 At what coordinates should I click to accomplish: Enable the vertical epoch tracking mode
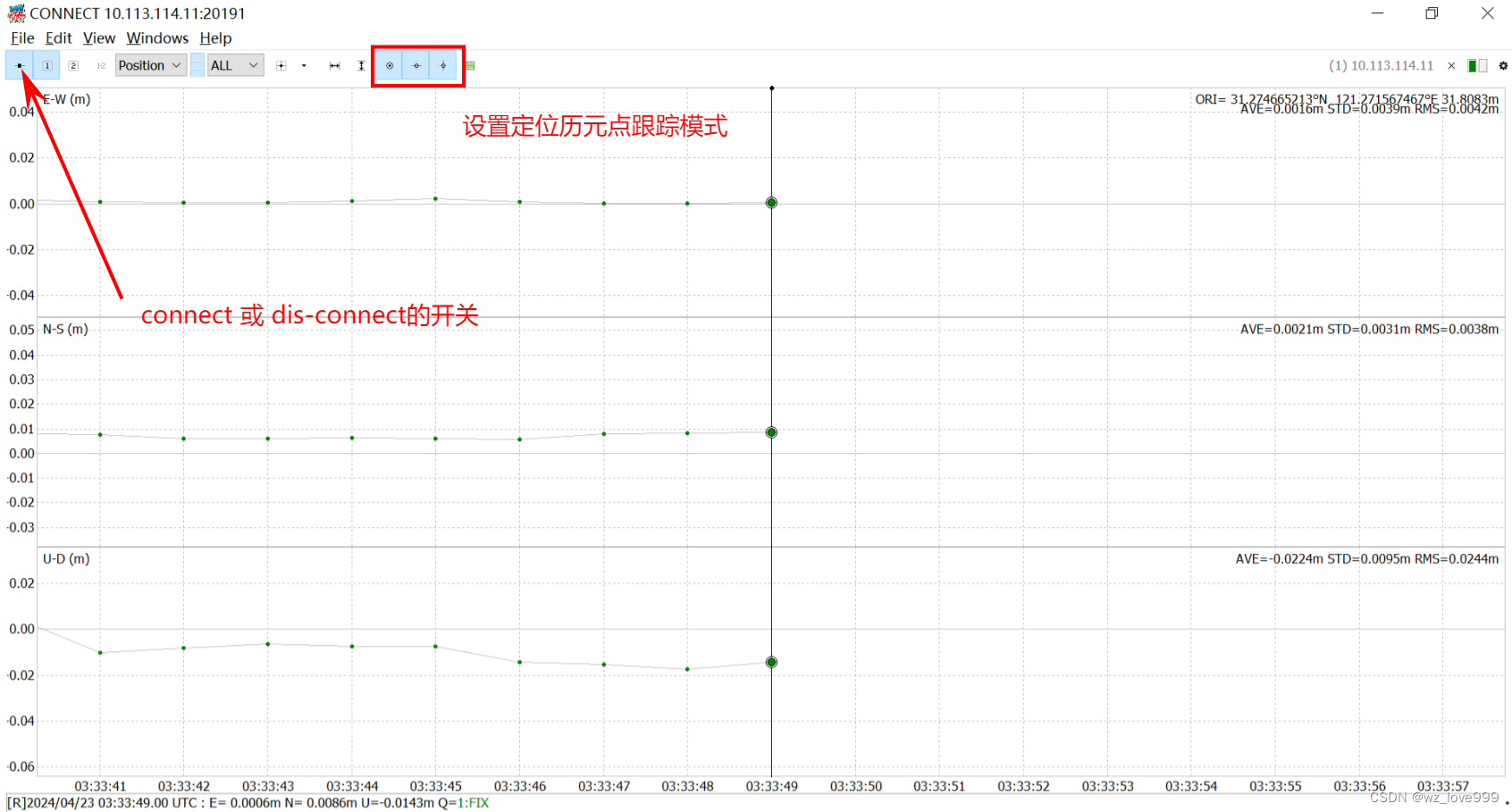click(x=443, y=65)
